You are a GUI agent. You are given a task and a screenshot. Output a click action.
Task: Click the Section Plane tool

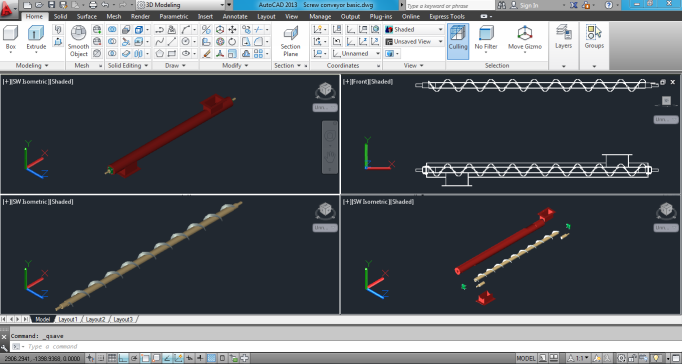pyautogui.click(x=290, y=41)
